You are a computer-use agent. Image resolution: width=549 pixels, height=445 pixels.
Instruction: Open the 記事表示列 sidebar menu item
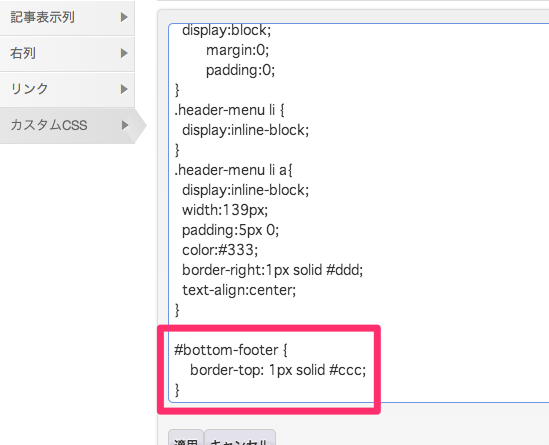[x=67, y=17]
